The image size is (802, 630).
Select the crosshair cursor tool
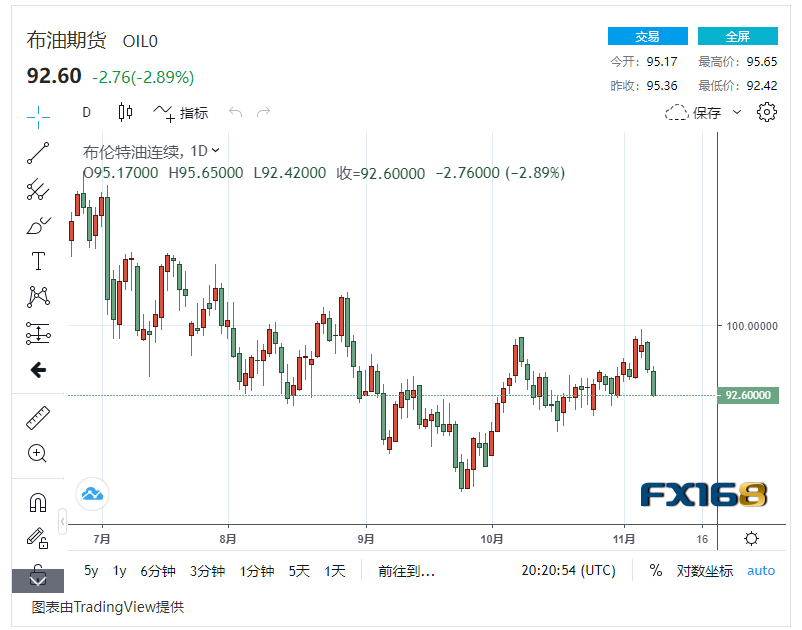[x=38, y=116]
